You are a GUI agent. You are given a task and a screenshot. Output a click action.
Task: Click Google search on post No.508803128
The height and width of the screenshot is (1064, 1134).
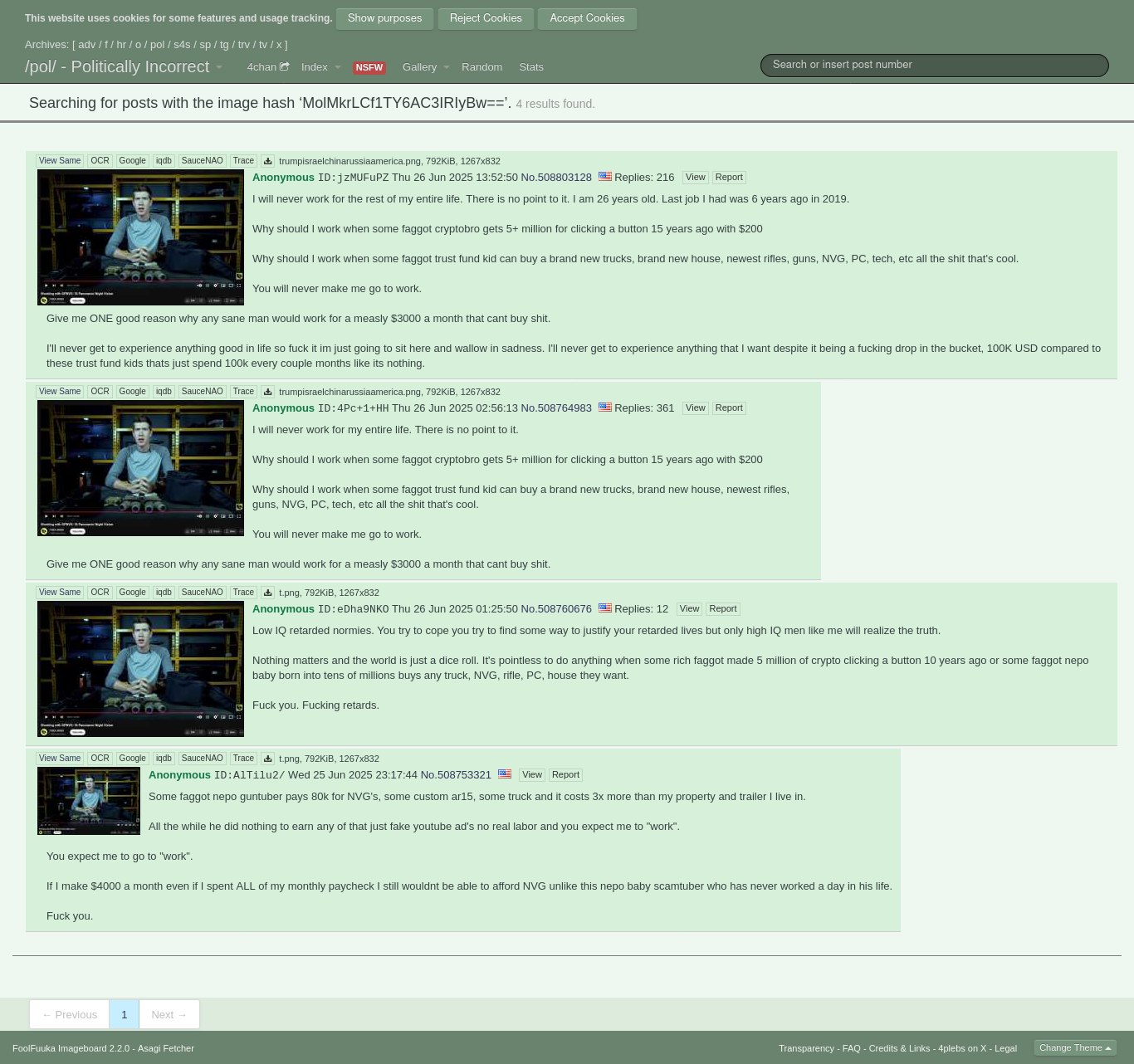[x=132, y=161]
